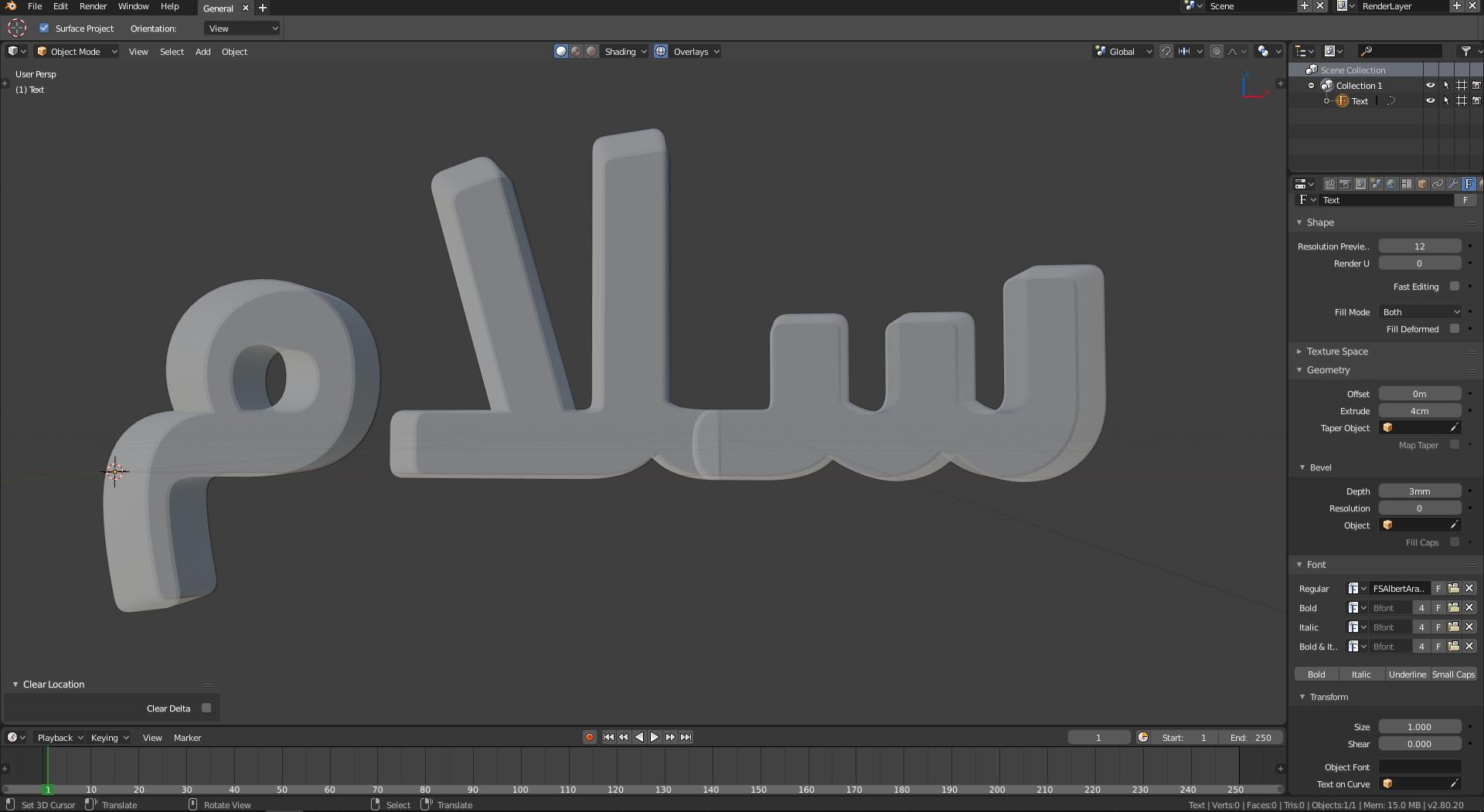Screen dimensions: 1484x812
Task: Enable the Fast Editing checkbox
Action: click(x=1455, y=286)
